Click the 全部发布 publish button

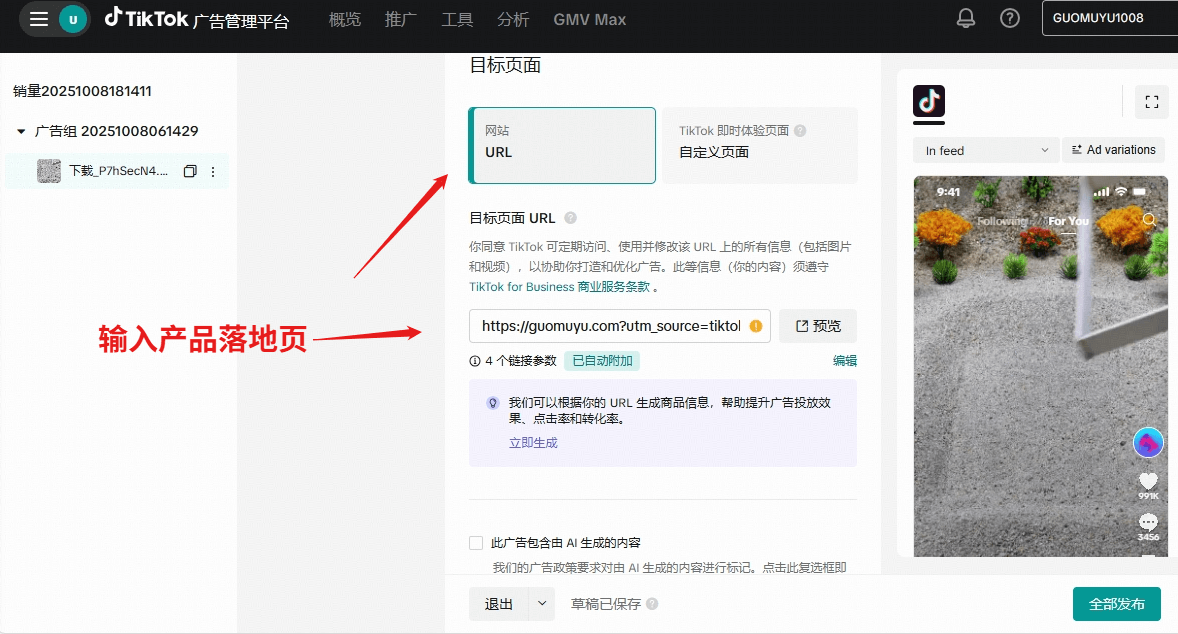pos(1116,605)
